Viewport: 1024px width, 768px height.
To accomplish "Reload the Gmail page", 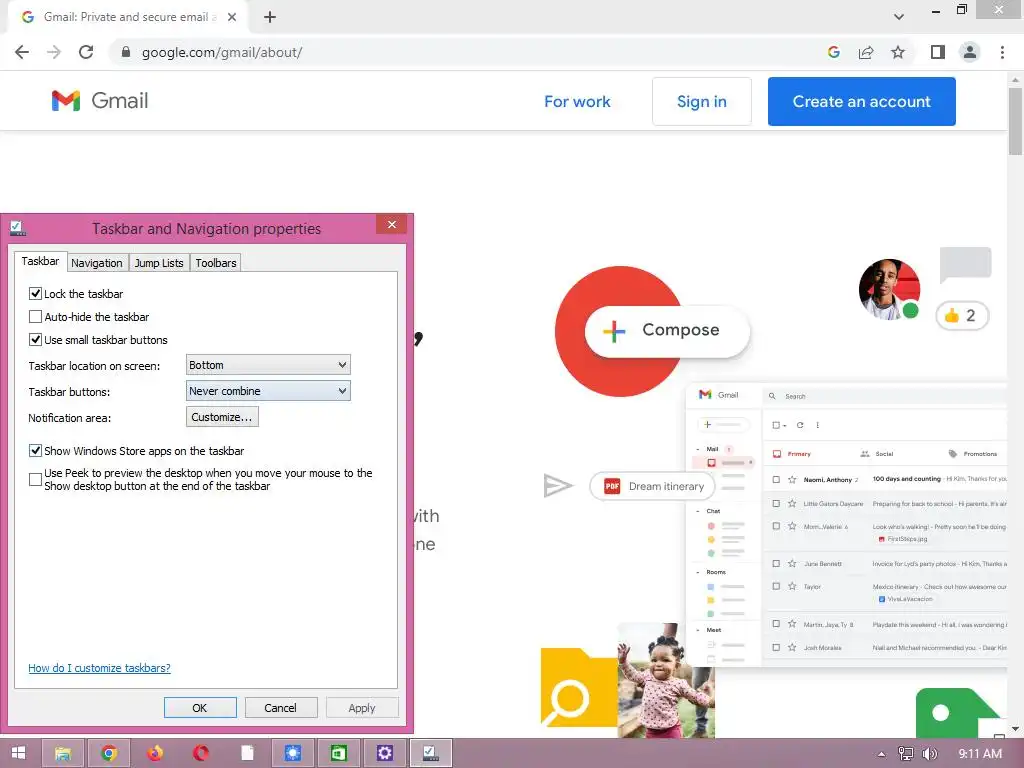I will 86,52.
